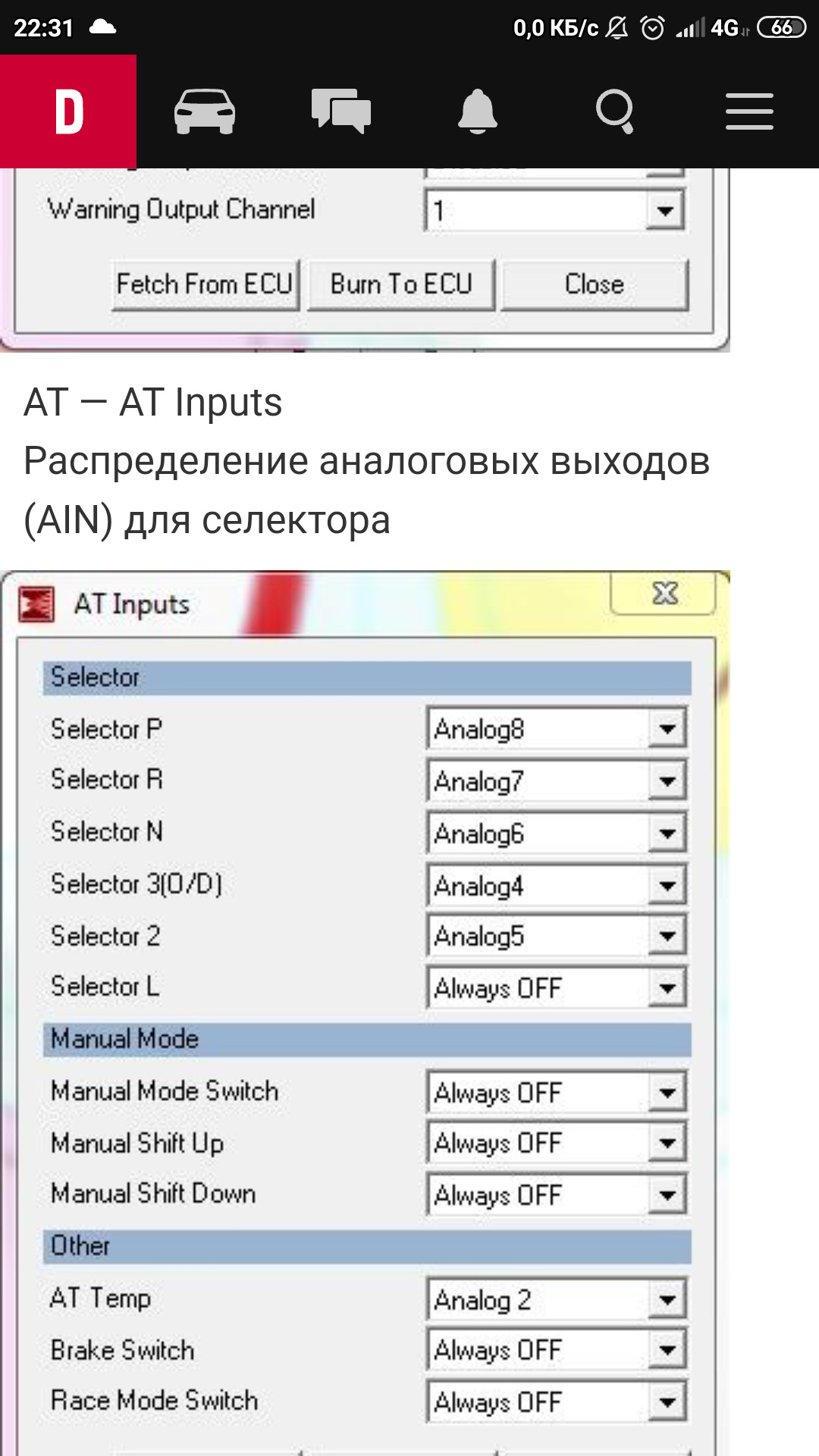
Task: Expand the Manual Mode Switch dropdown
Action: click(x=667, y=1093)
